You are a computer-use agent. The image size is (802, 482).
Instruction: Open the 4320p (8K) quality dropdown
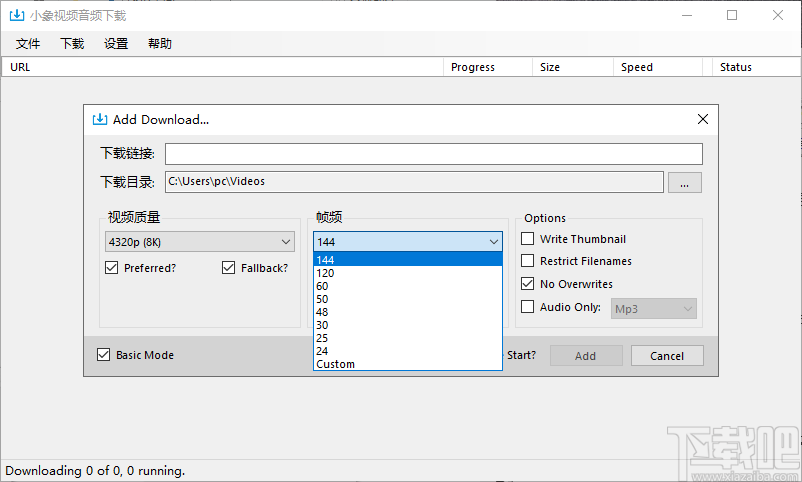click(x=200, y=242)
